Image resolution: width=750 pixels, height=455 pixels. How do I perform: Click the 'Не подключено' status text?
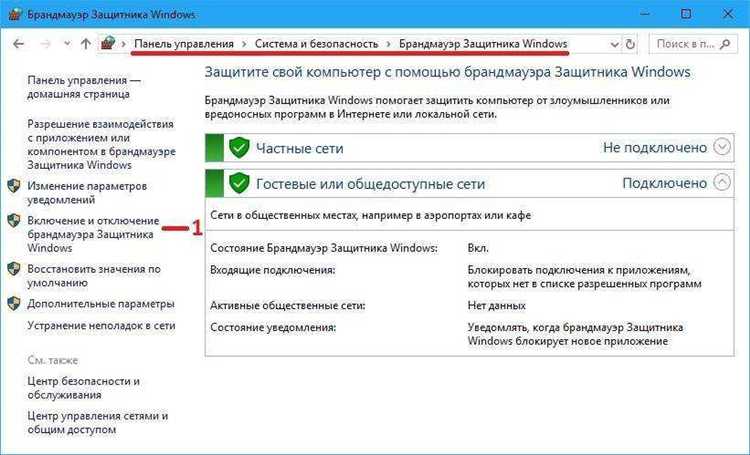(x=655, y=147)
